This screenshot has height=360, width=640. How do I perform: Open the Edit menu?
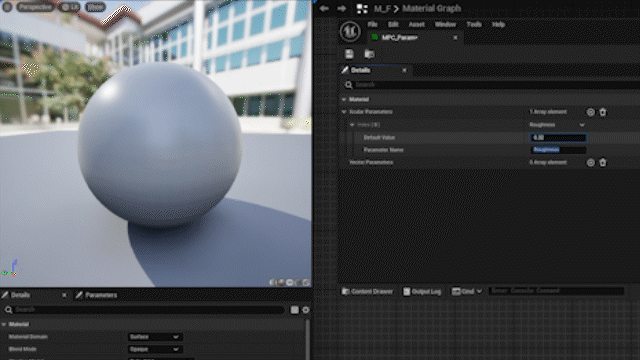(393, 24)
